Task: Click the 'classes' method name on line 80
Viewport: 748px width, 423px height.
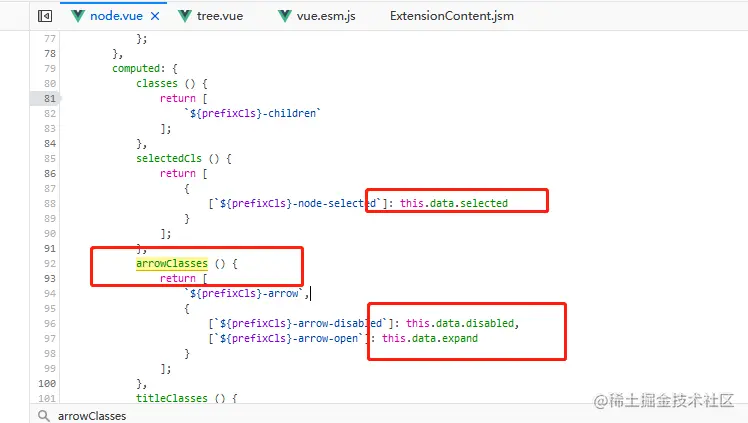Action: [x=156, y=83]
